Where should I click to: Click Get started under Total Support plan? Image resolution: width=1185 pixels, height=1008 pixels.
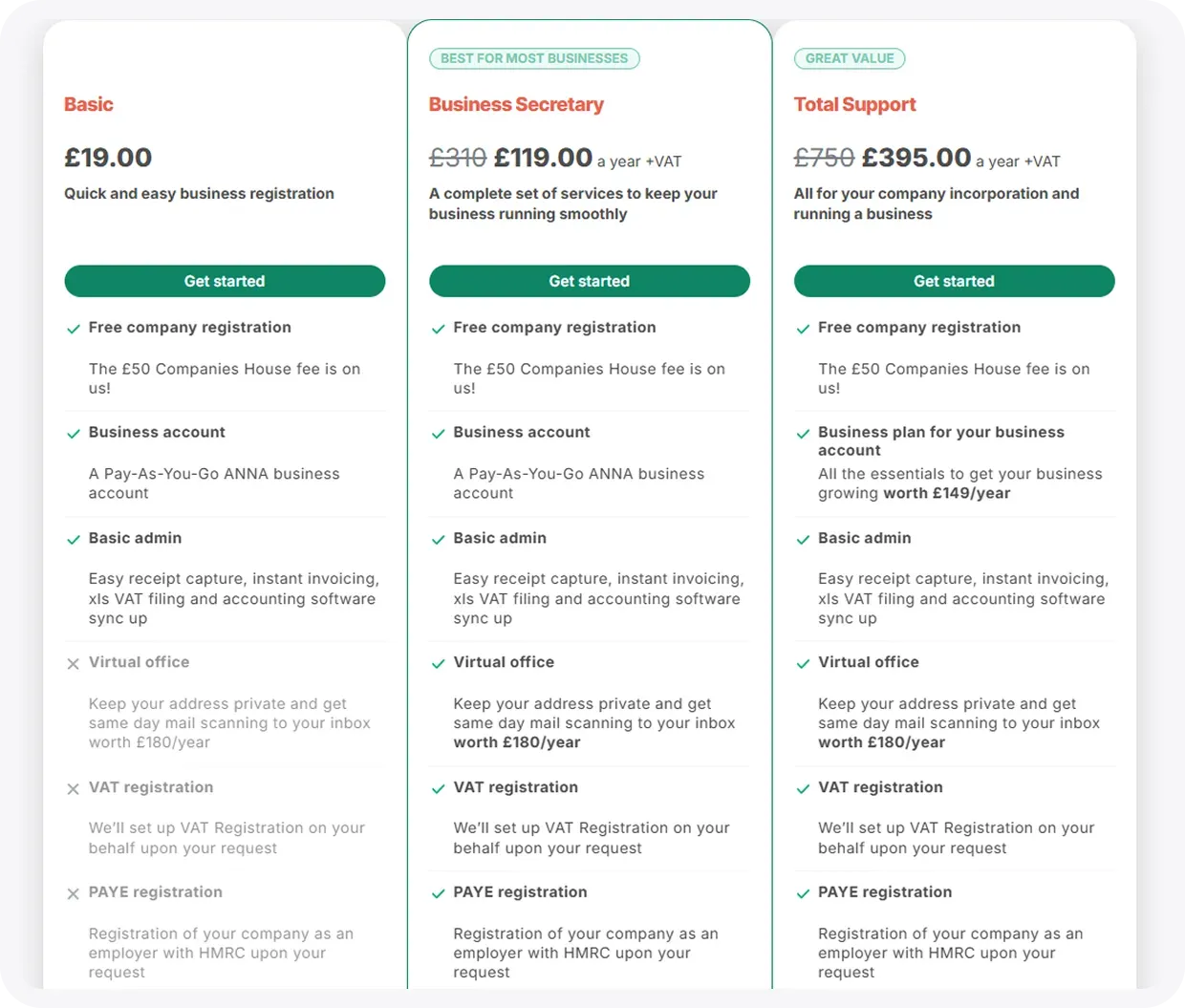[x=954, y=281]
